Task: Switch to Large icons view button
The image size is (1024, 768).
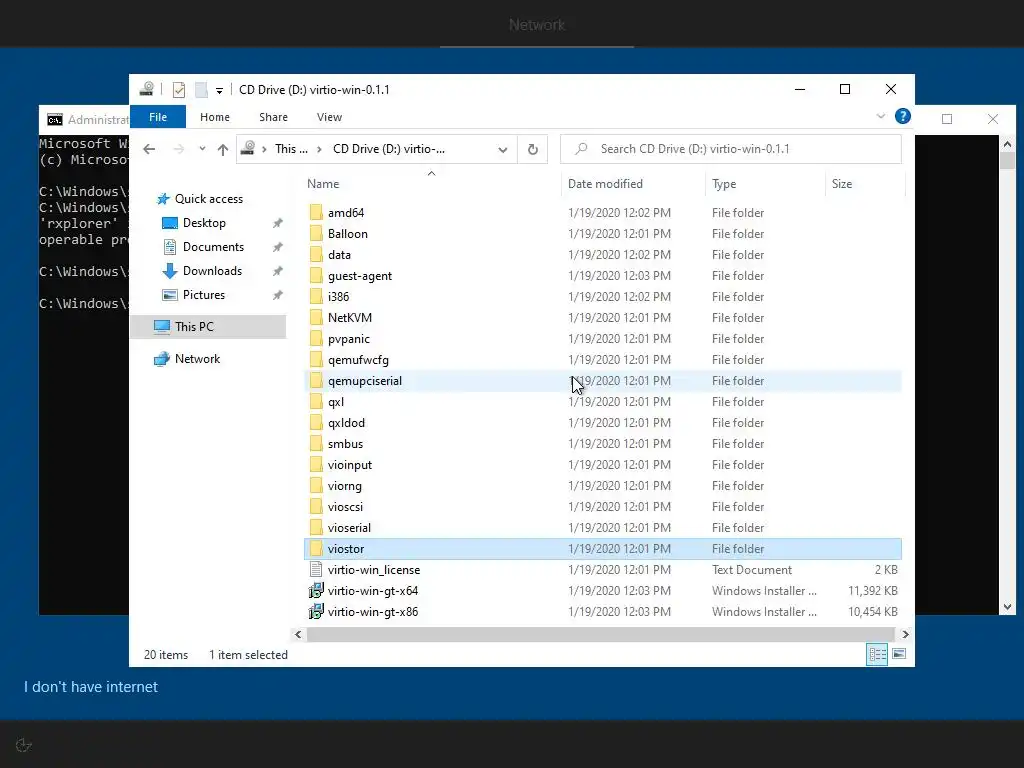Action: pos(899,654)
